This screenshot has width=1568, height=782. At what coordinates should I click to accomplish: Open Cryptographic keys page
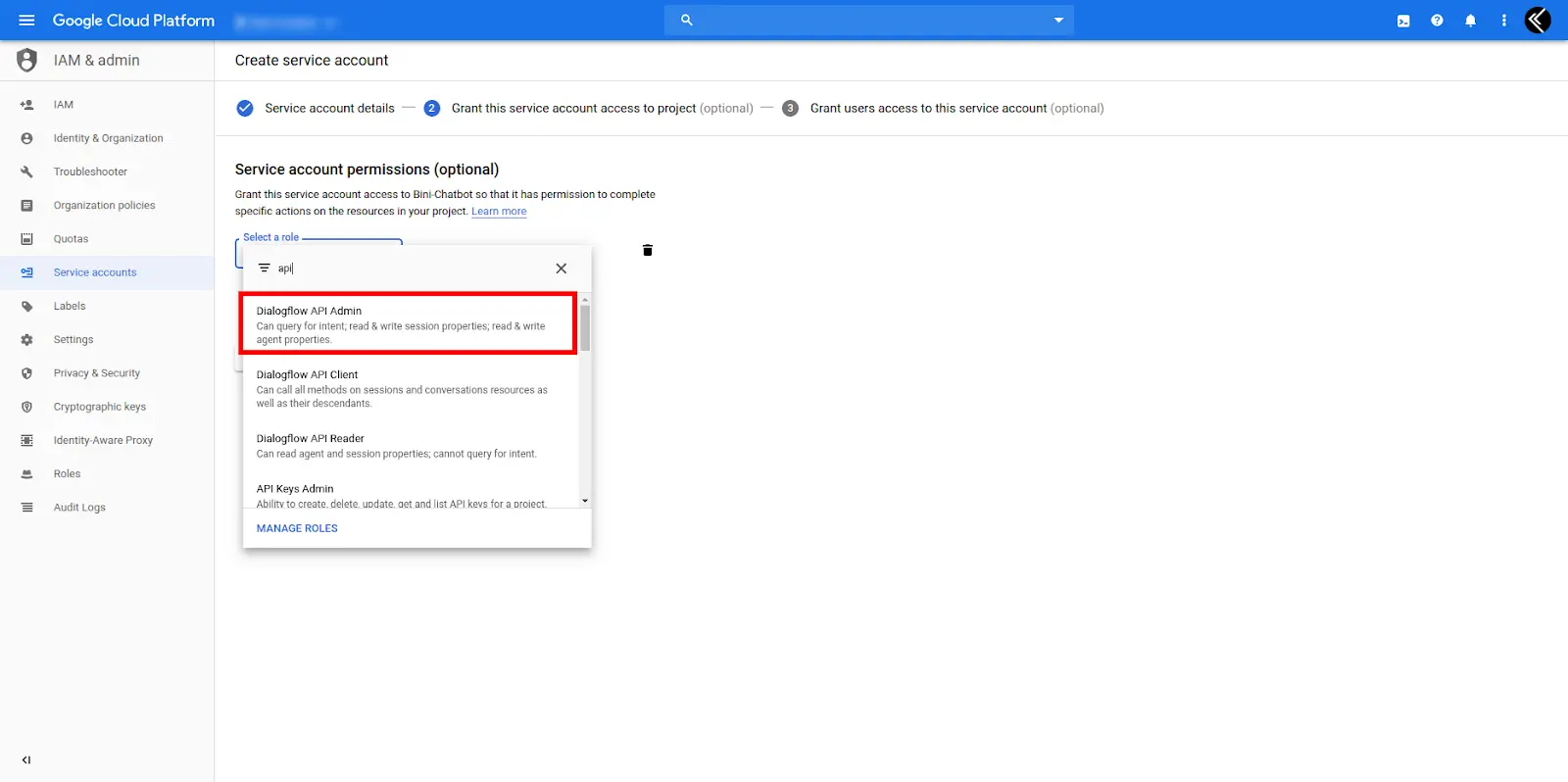(100, 407)
